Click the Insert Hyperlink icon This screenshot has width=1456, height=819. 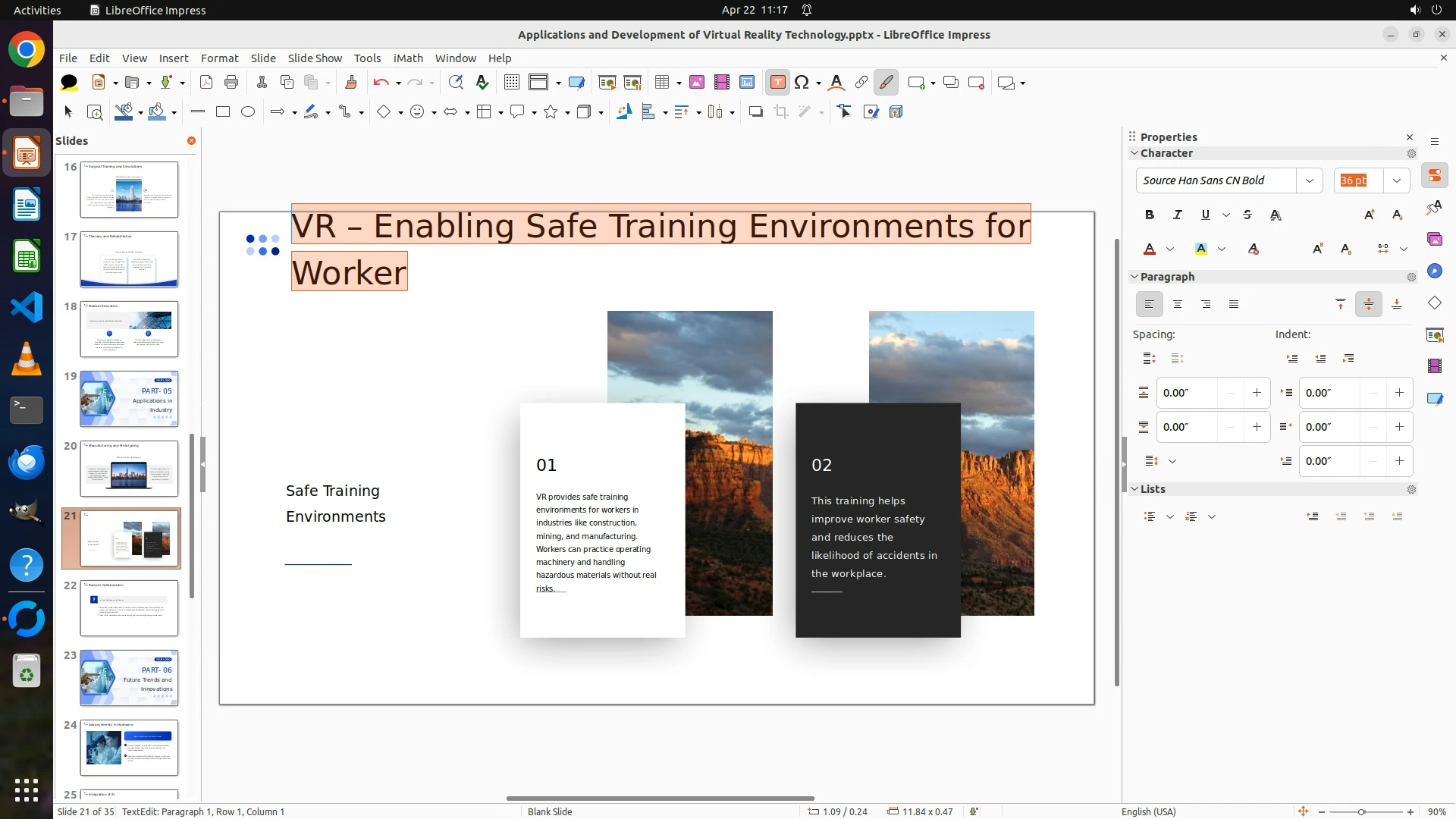point(861,83)
